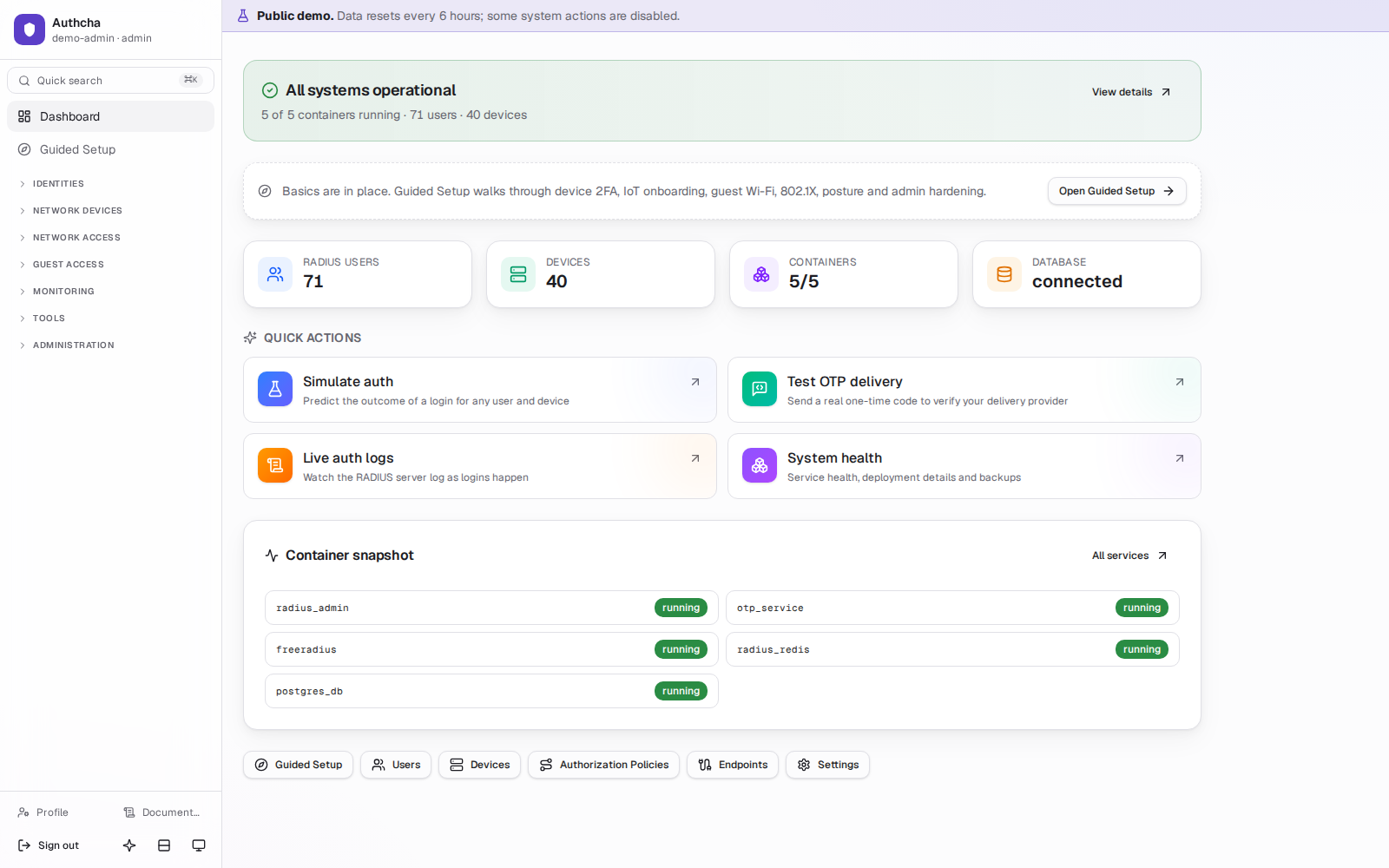This screenshot has height=868, width=1389.
Task: Follow the All services link
Action: coord(1129,556)
